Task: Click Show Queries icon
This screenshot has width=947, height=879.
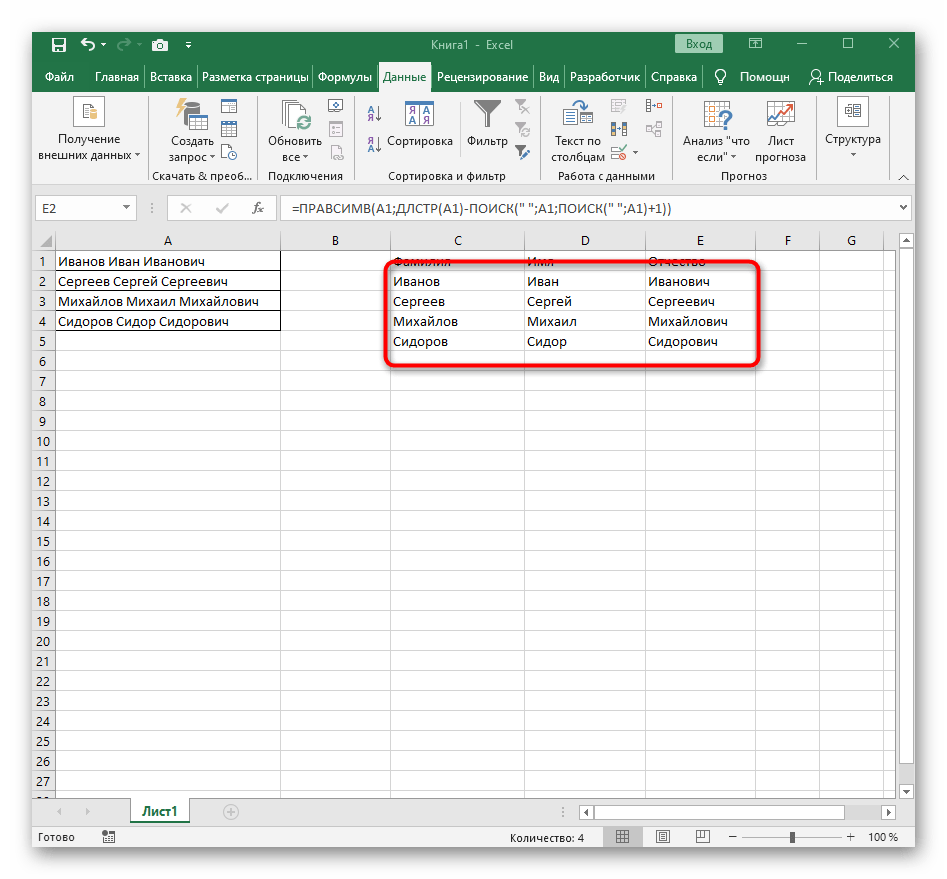Action: tap(229, 106)
